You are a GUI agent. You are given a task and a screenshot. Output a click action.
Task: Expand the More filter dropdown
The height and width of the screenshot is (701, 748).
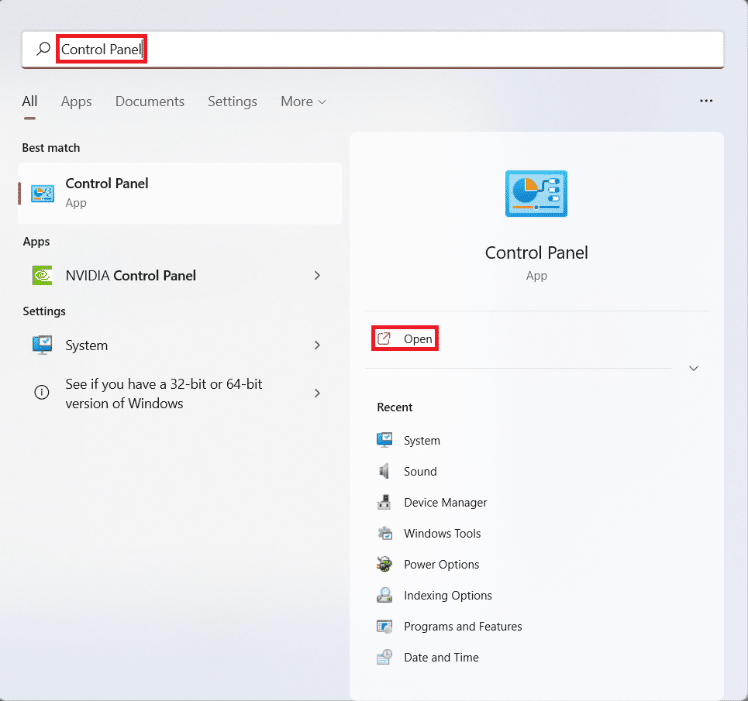click(x=303, y=101)
